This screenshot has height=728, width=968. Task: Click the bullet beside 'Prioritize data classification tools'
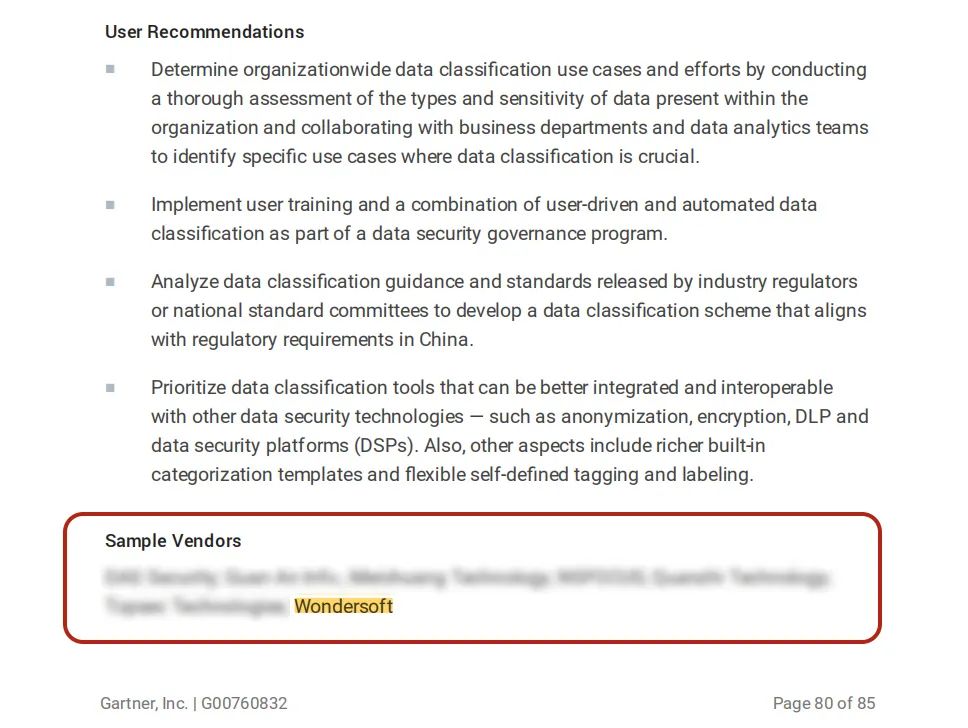pyautogui.click(x=110, y=388)
